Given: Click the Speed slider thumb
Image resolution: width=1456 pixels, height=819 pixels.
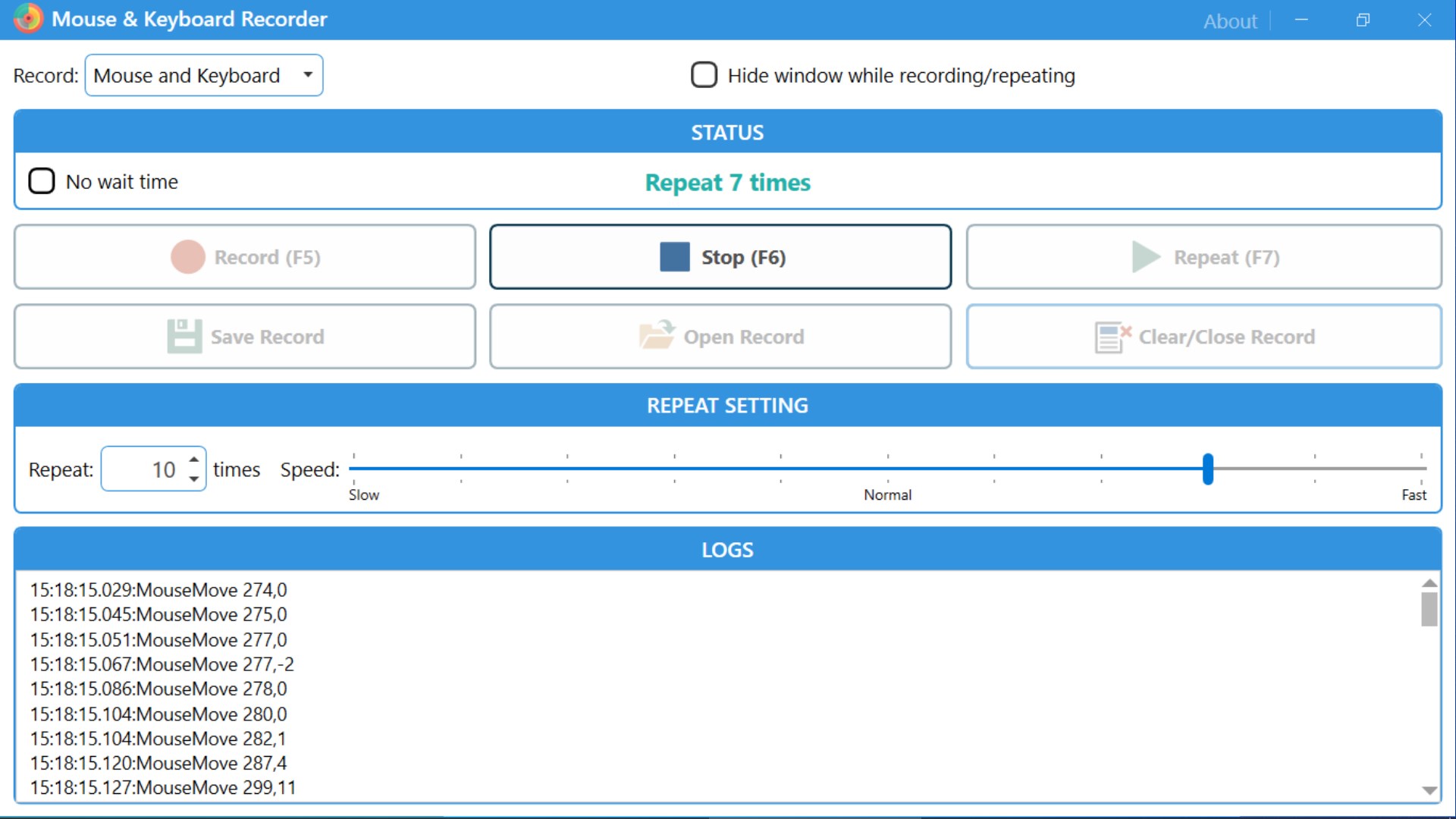Looking at the screenshot, I should tap(1207, 469).
